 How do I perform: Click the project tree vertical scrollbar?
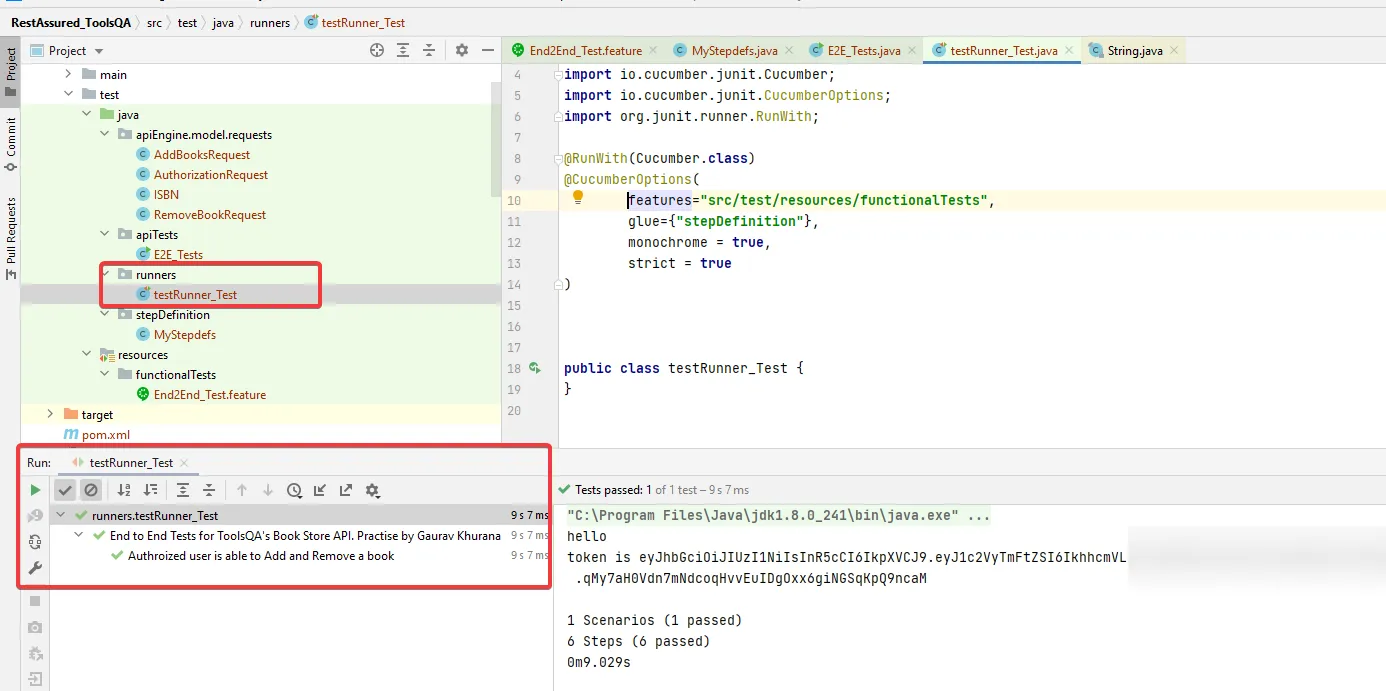tap(496, 140)
